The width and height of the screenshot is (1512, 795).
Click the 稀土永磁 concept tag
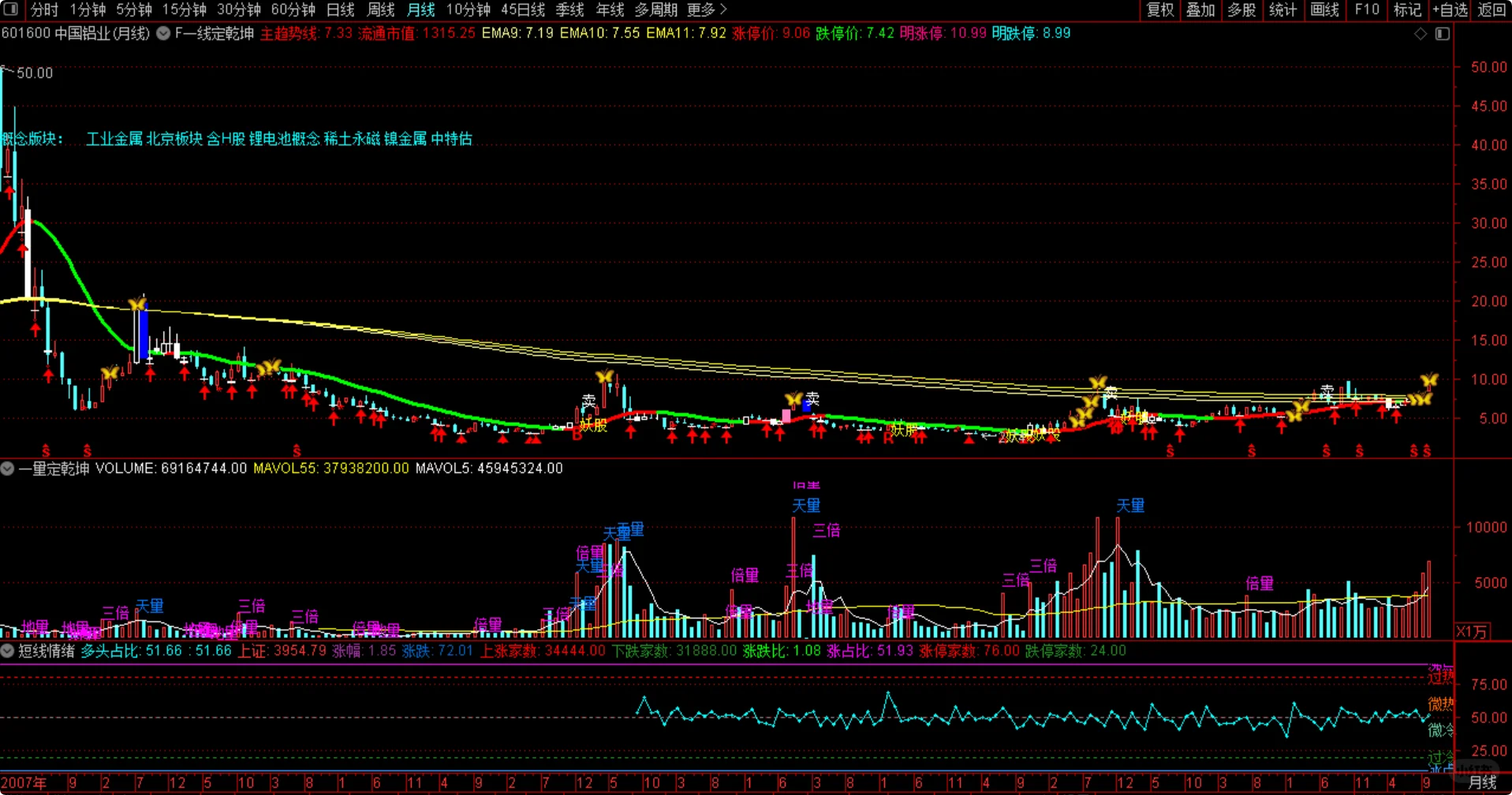(x=352, y=139)
